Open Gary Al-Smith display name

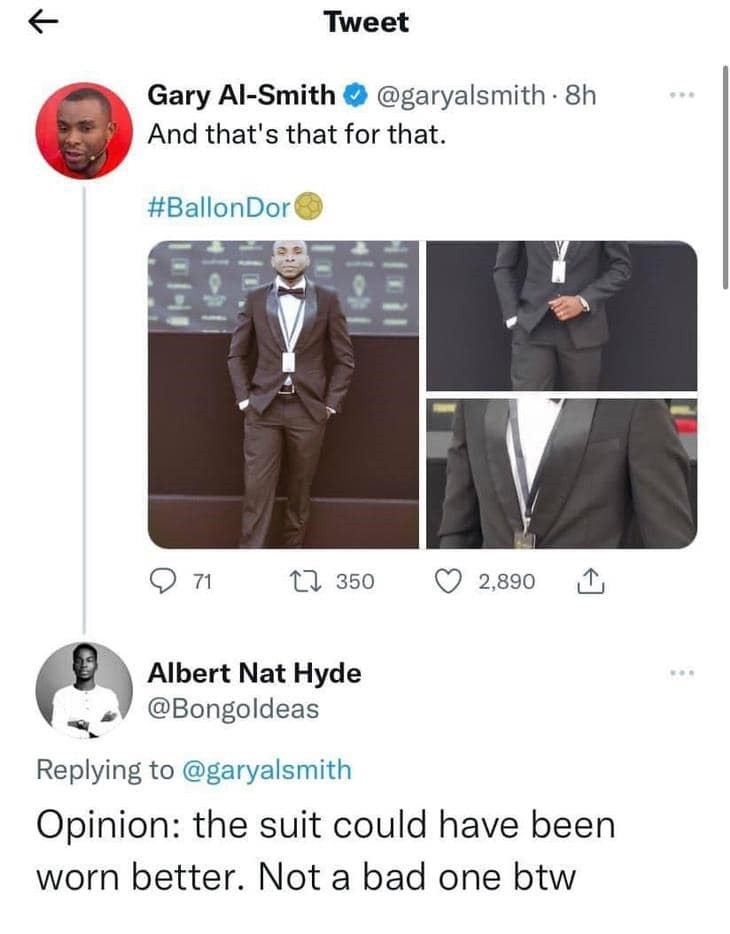pyautogui.click(x=241, y=95)
